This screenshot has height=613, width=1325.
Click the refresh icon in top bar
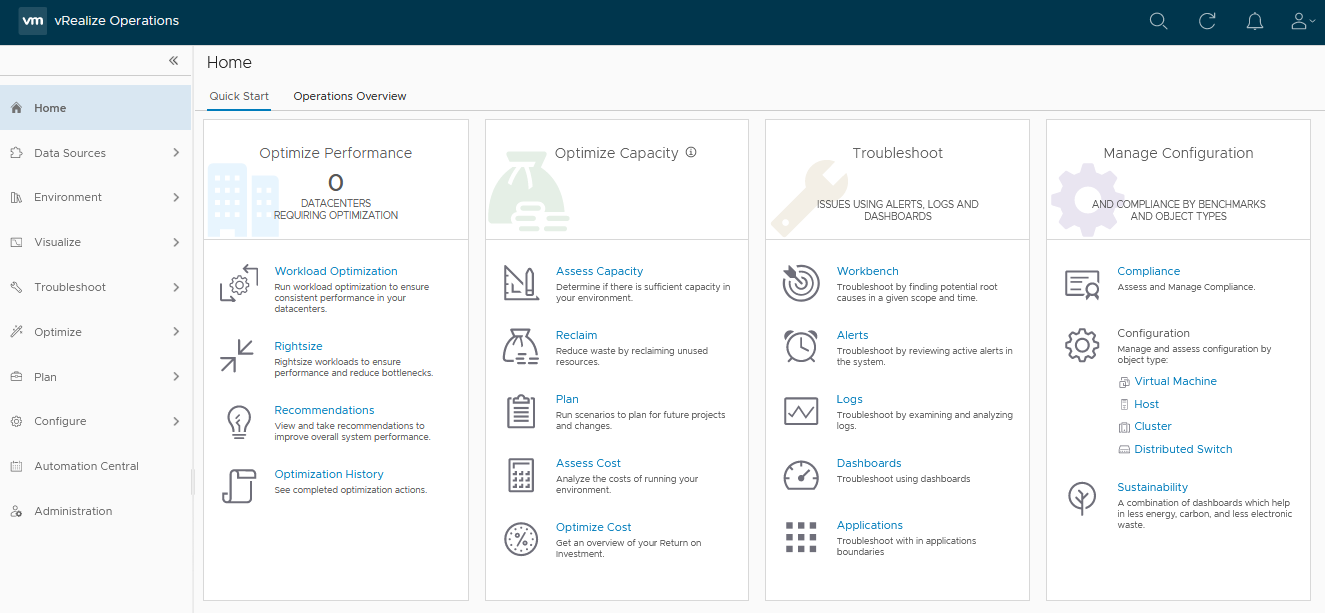1207,20
